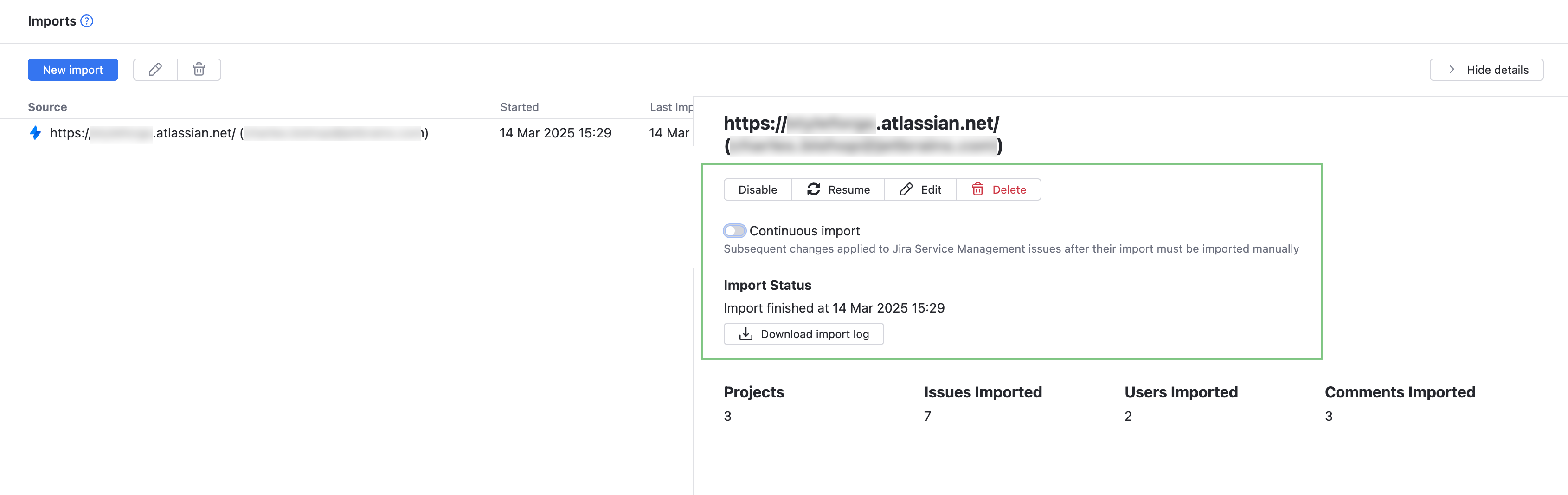Download the import log
The width and height of the screenshot is (1568, 495).
pos(803,333)
